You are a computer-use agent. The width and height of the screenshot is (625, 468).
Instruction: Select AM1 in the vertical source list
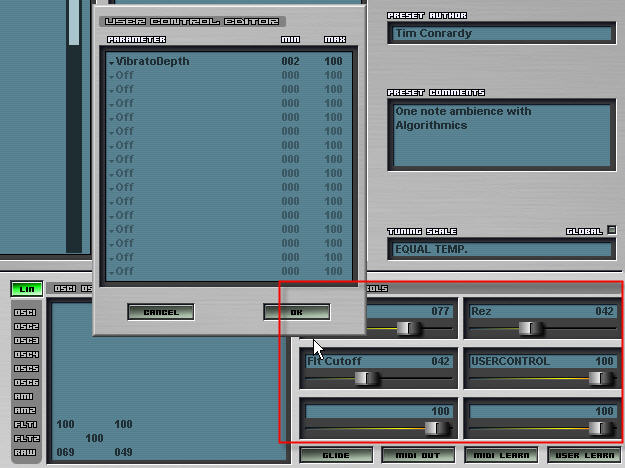tap(24, 396)
